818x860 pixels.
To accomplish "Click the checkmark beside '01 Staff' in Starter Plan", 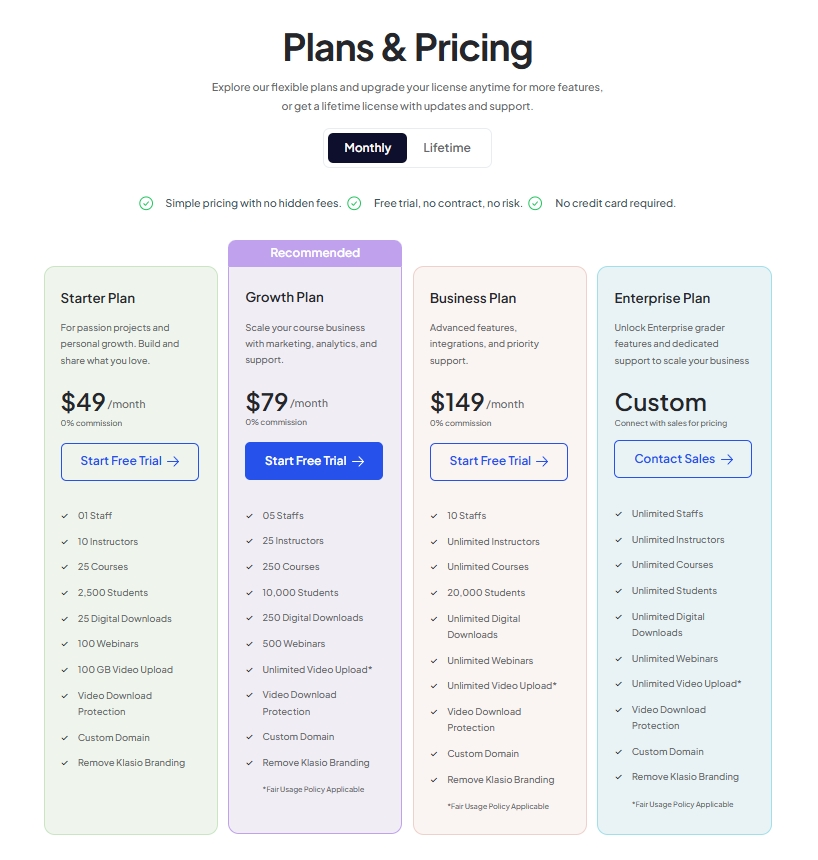I will pos(64,516).
